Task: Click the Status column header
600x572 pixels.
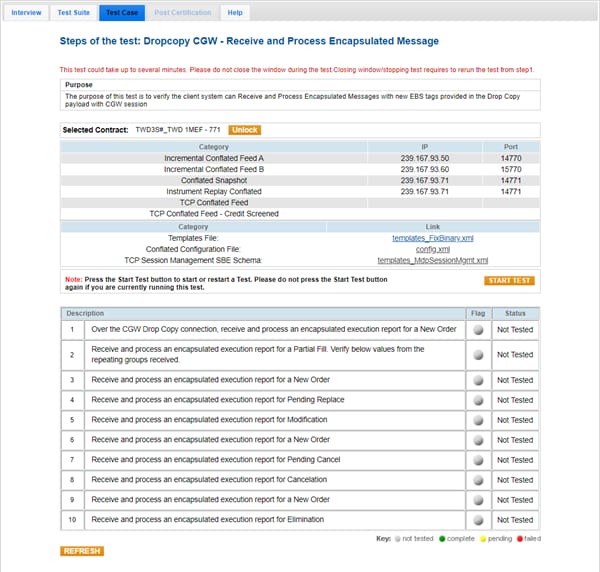Action: 514,313
